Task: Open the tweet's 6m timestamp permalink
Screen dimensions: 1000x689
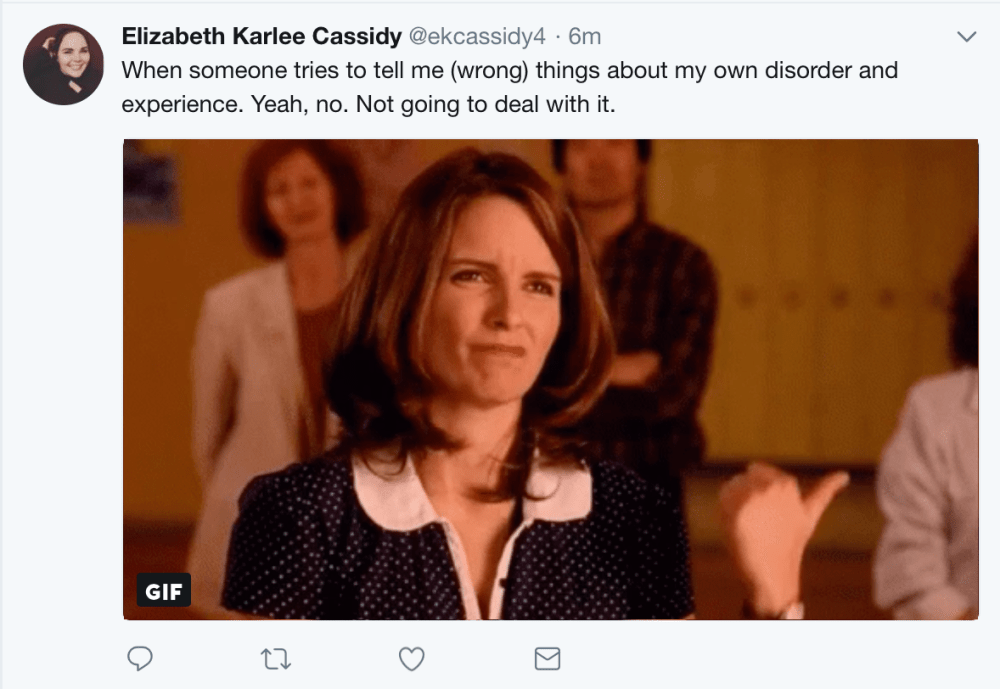Action: click(x=584, y=37)
